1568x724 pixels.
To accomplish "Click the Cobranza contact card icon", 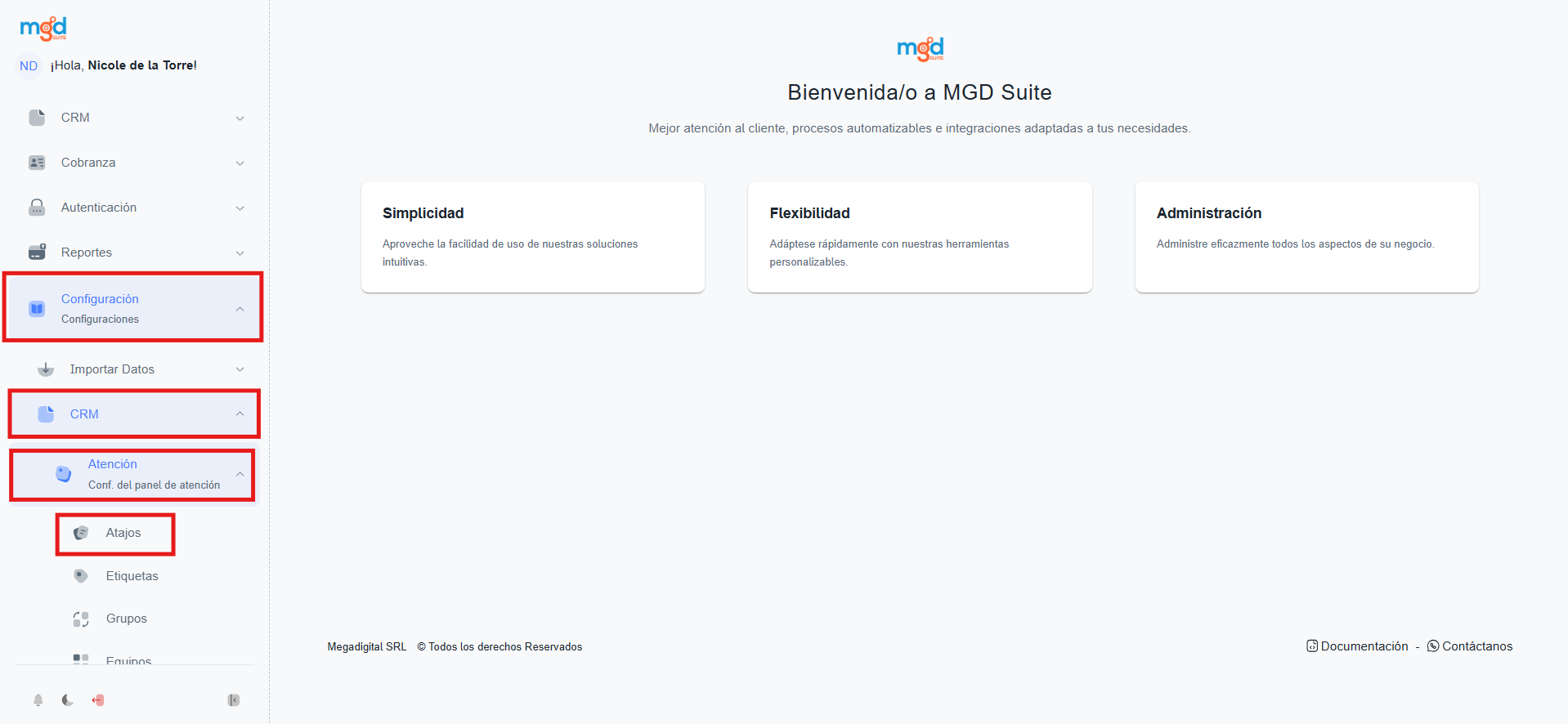I will (37, 163).
